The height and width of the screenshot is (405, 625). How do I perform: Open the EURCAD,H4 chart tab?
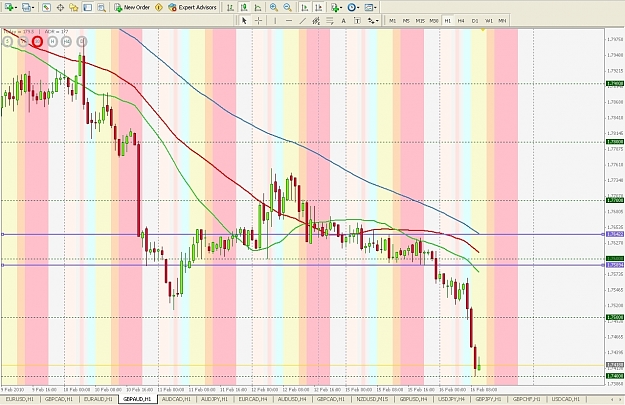click(x=254, y=399)
